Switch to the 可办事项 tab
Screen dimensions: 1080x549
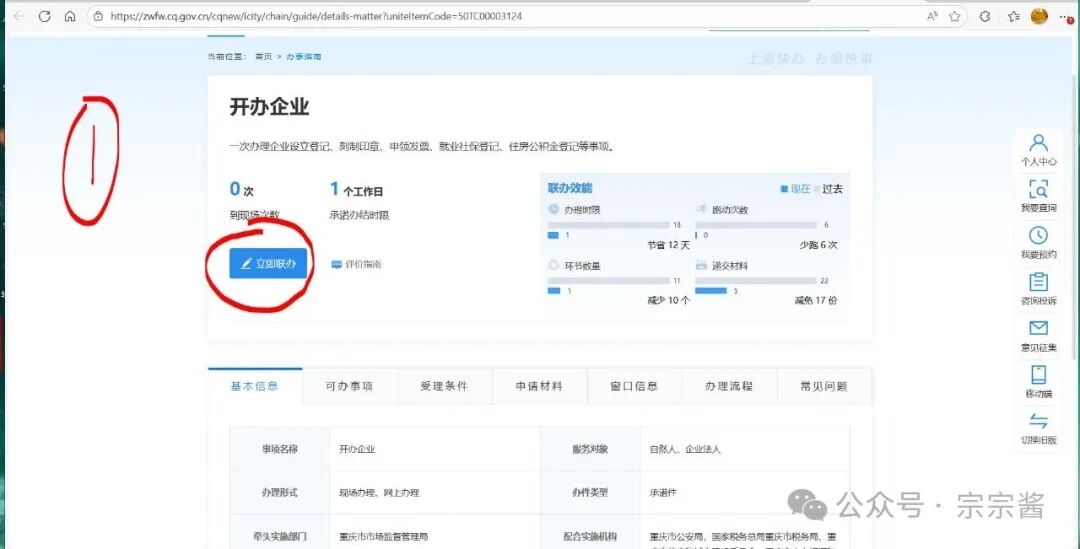click(x=349, y=386)
